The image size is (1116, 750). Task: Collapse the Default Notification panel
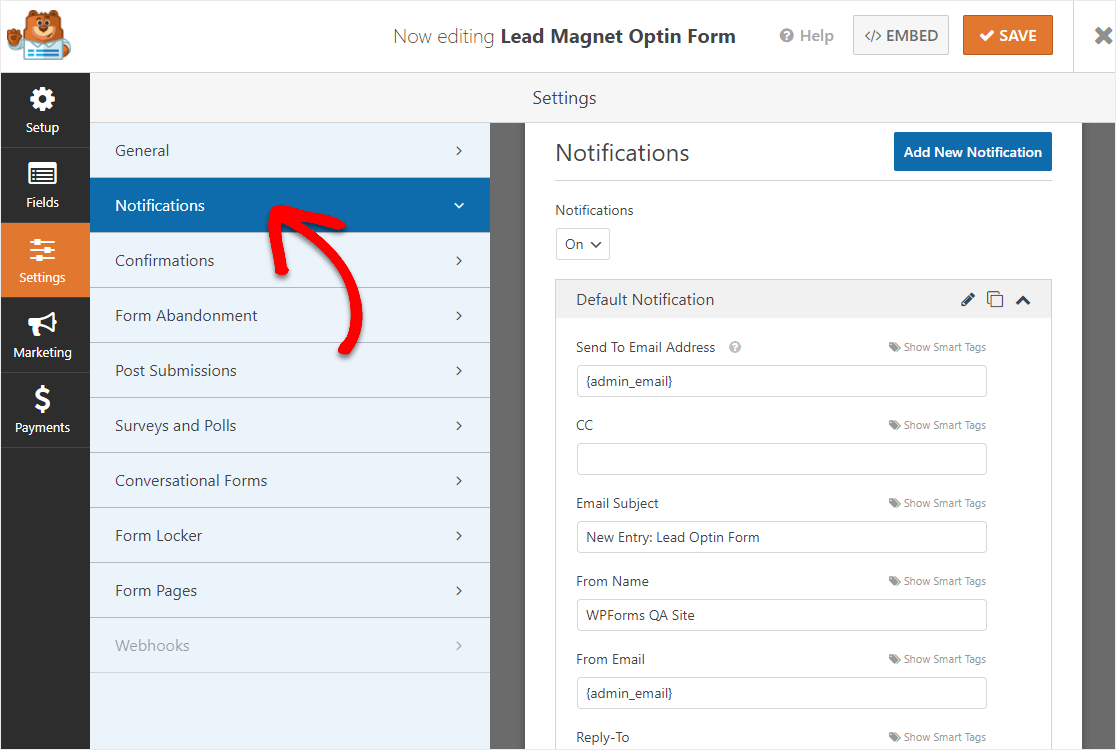point(1023,300)
